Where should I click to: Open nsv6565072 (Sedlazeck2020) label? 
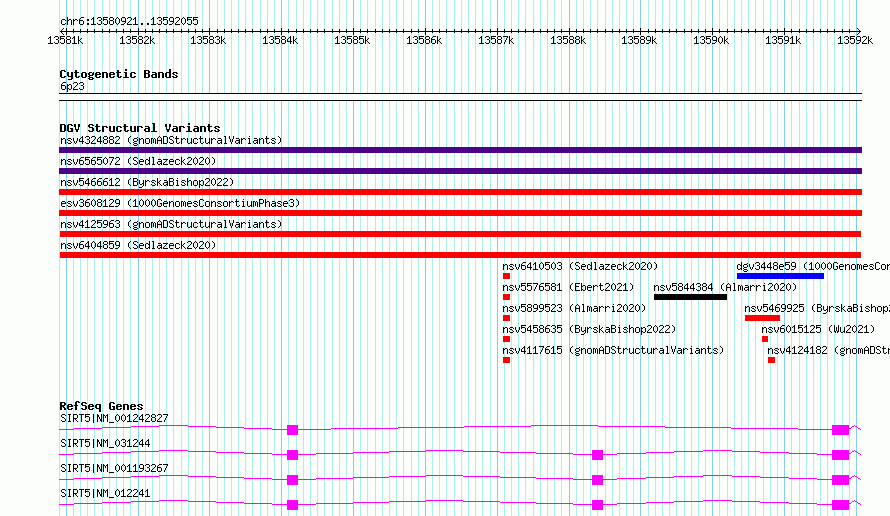138,161
